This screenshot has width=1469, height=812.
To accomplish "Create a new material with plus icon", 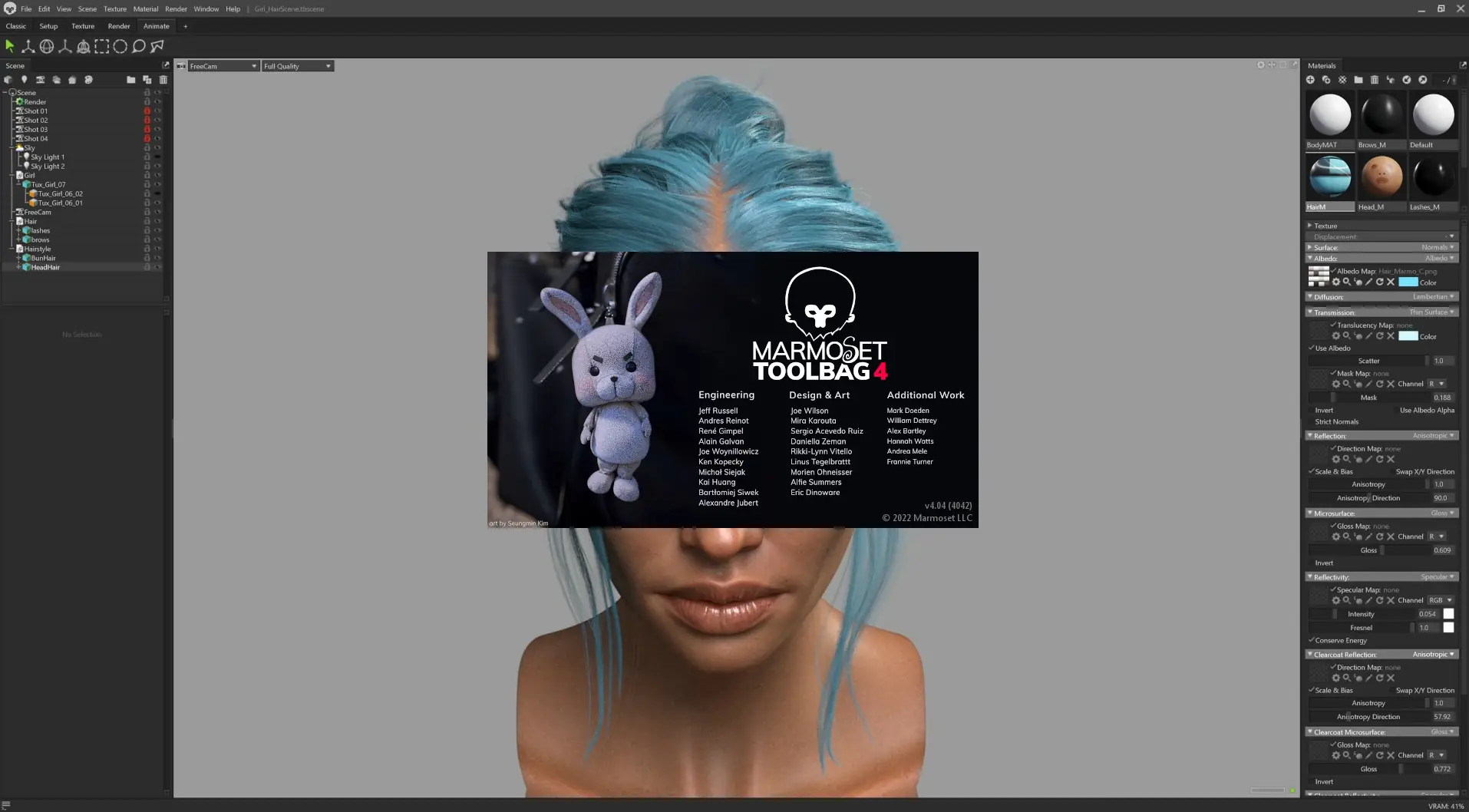I will click(1311, 79).
